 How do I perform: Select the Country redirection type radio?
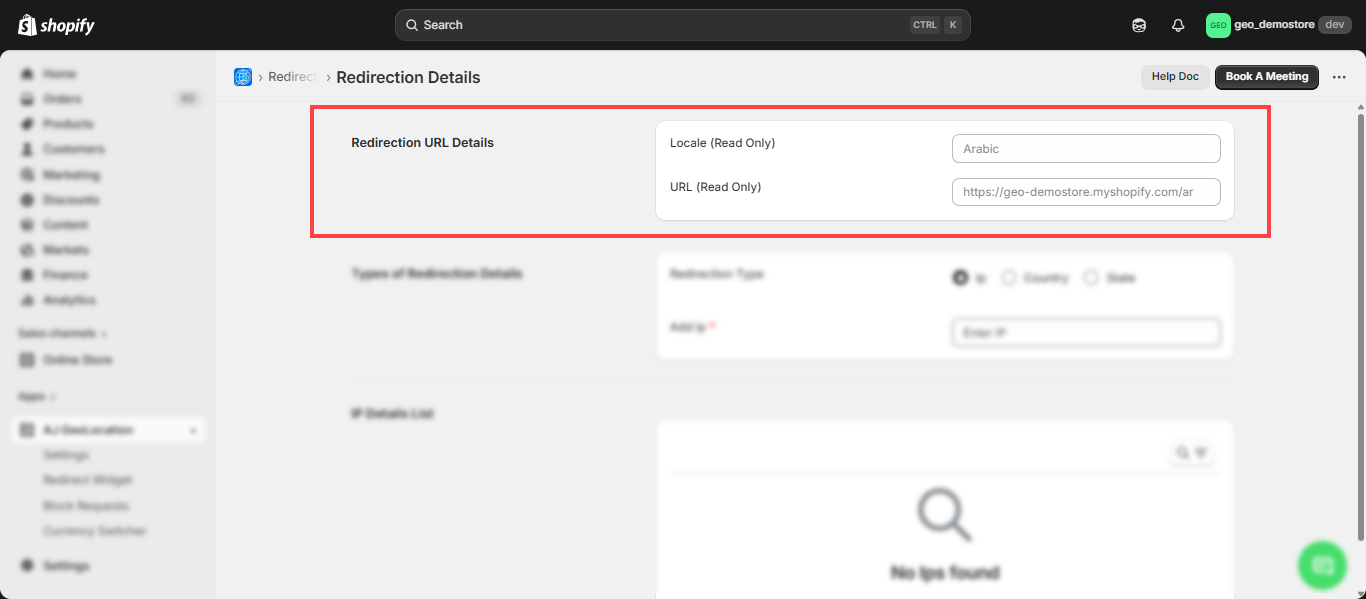(x=1009, y=278)
